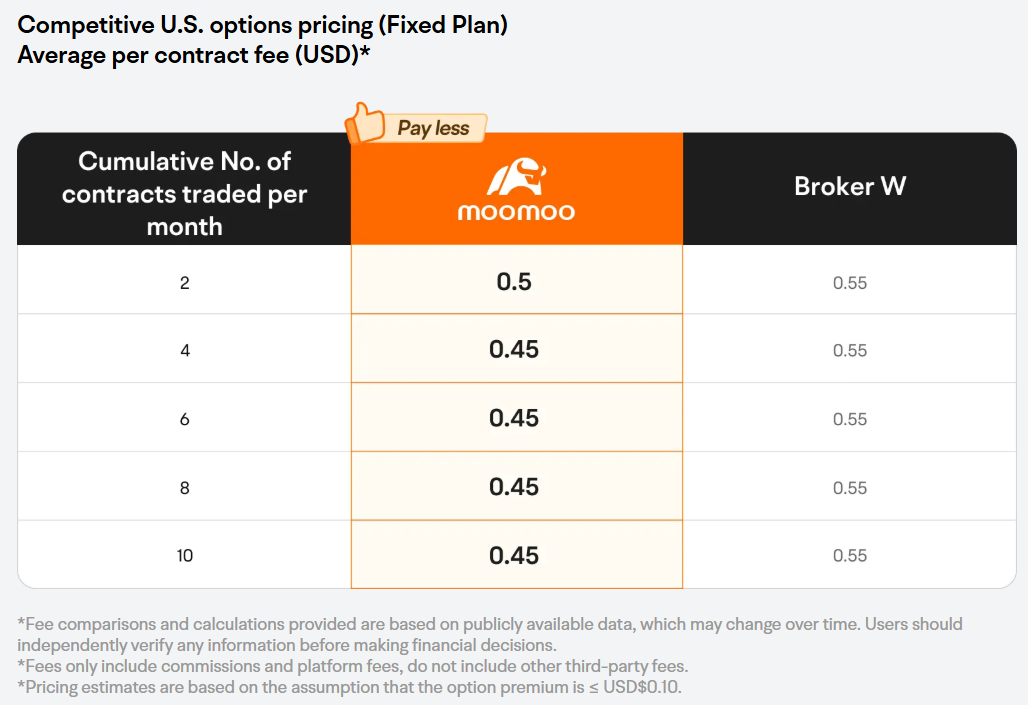Click Broker W 0.55 fee for 2 contracts
1028x705 pixels.
pos(850,283)
